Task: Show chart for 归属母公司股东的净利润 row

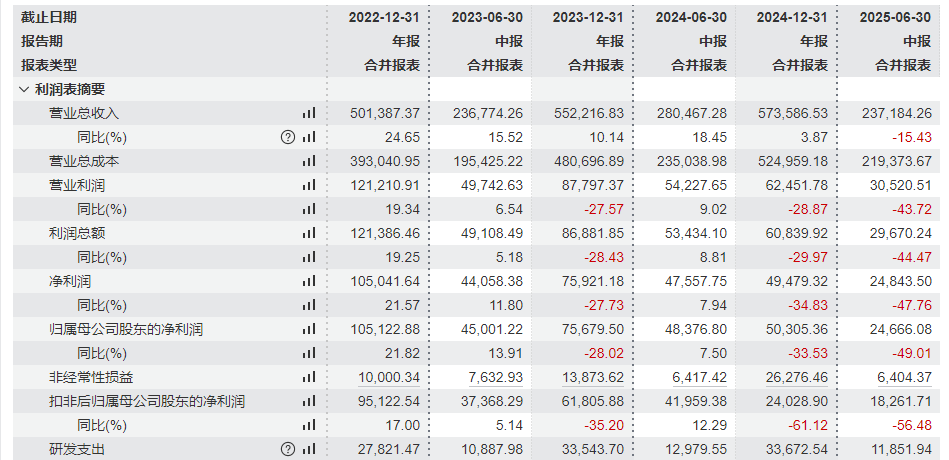Action: click(308, 329)
